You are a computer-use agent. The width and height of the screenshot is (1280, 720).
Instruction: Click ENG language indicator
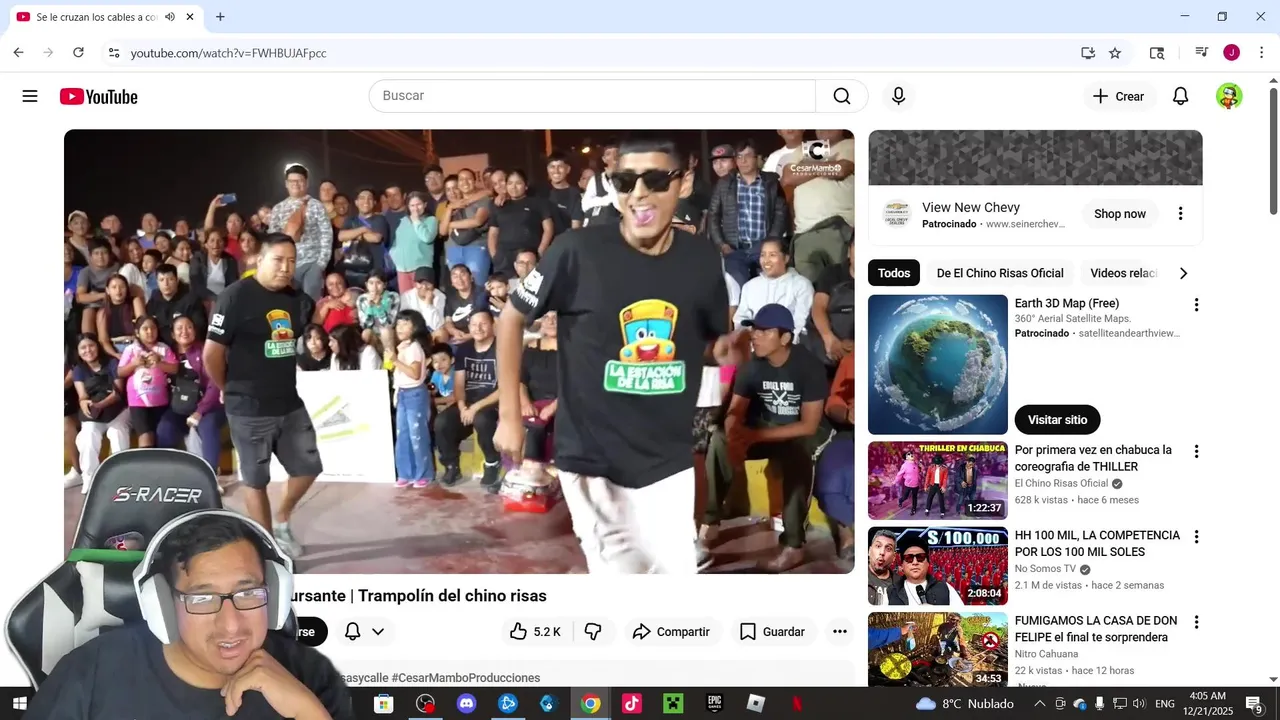(1164, 704)
